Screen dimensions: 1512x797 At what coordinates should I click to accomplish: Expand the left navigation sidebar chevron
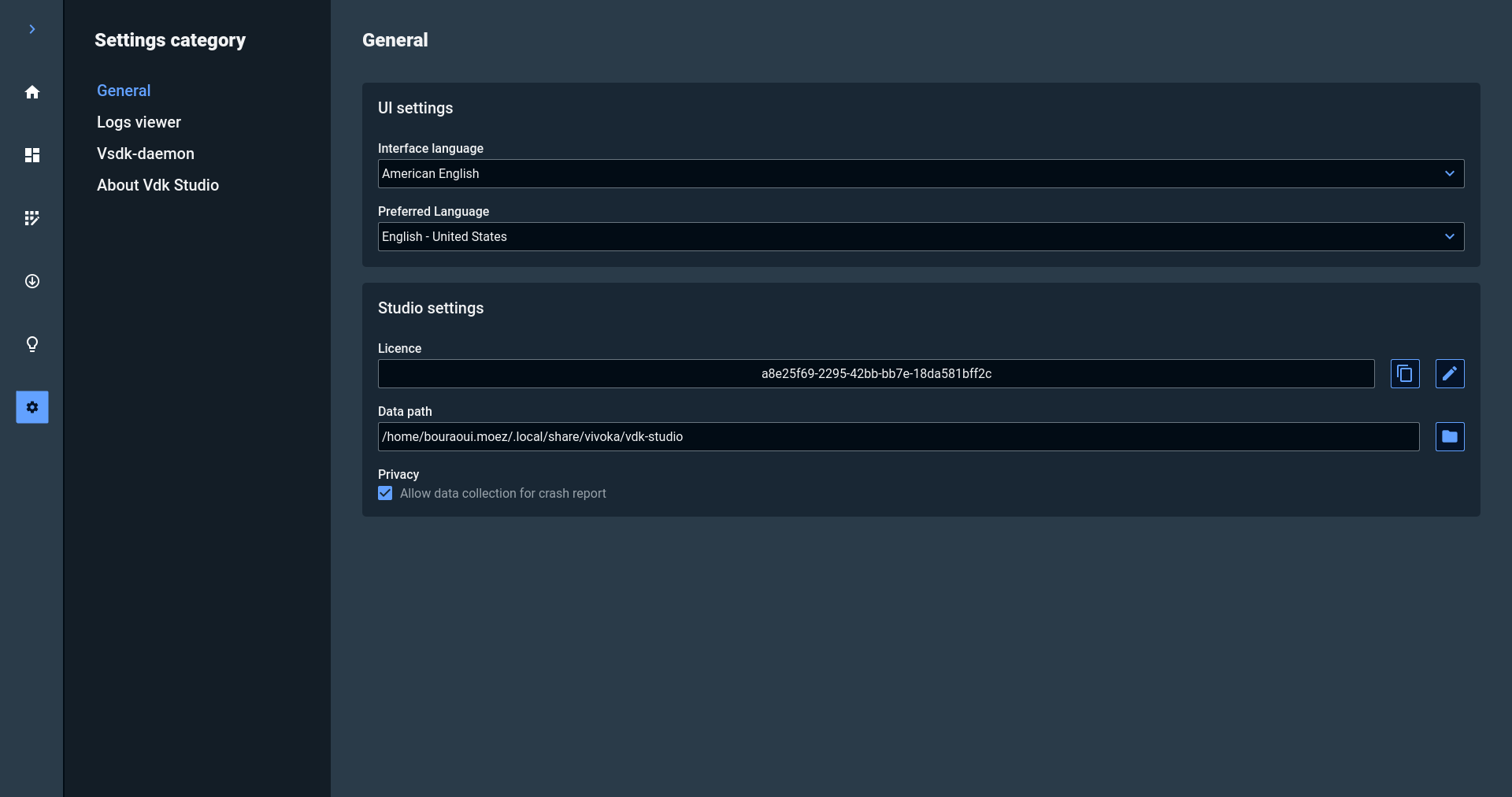[x=32, y=29]
